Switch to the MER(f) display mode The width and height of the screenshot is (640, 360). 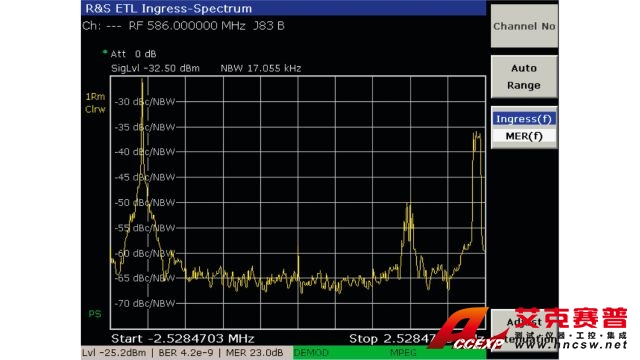(524, 136)
